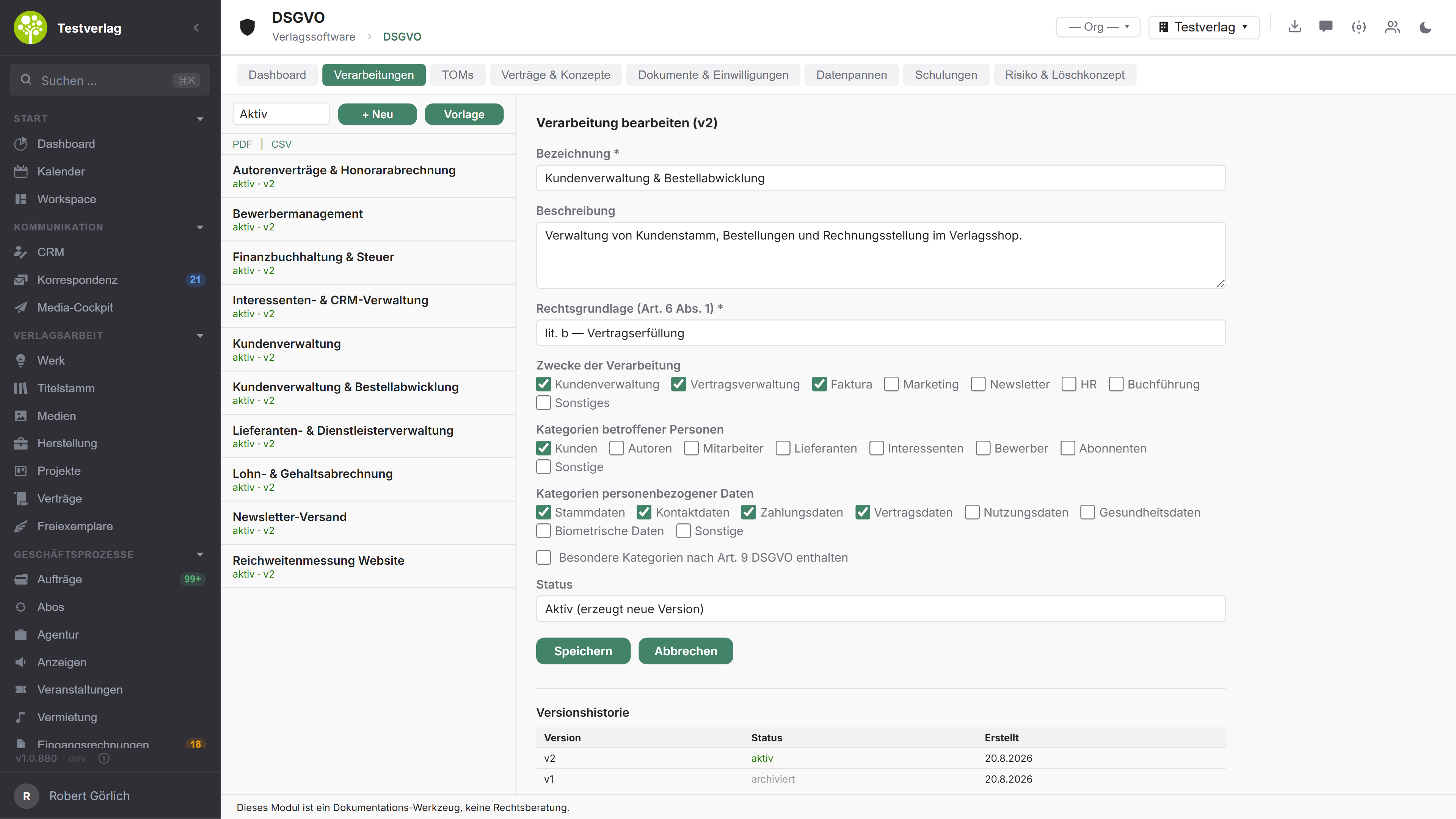Click the download icon in the top bar
This screenshot has width=1456, height=819.
1294,27
